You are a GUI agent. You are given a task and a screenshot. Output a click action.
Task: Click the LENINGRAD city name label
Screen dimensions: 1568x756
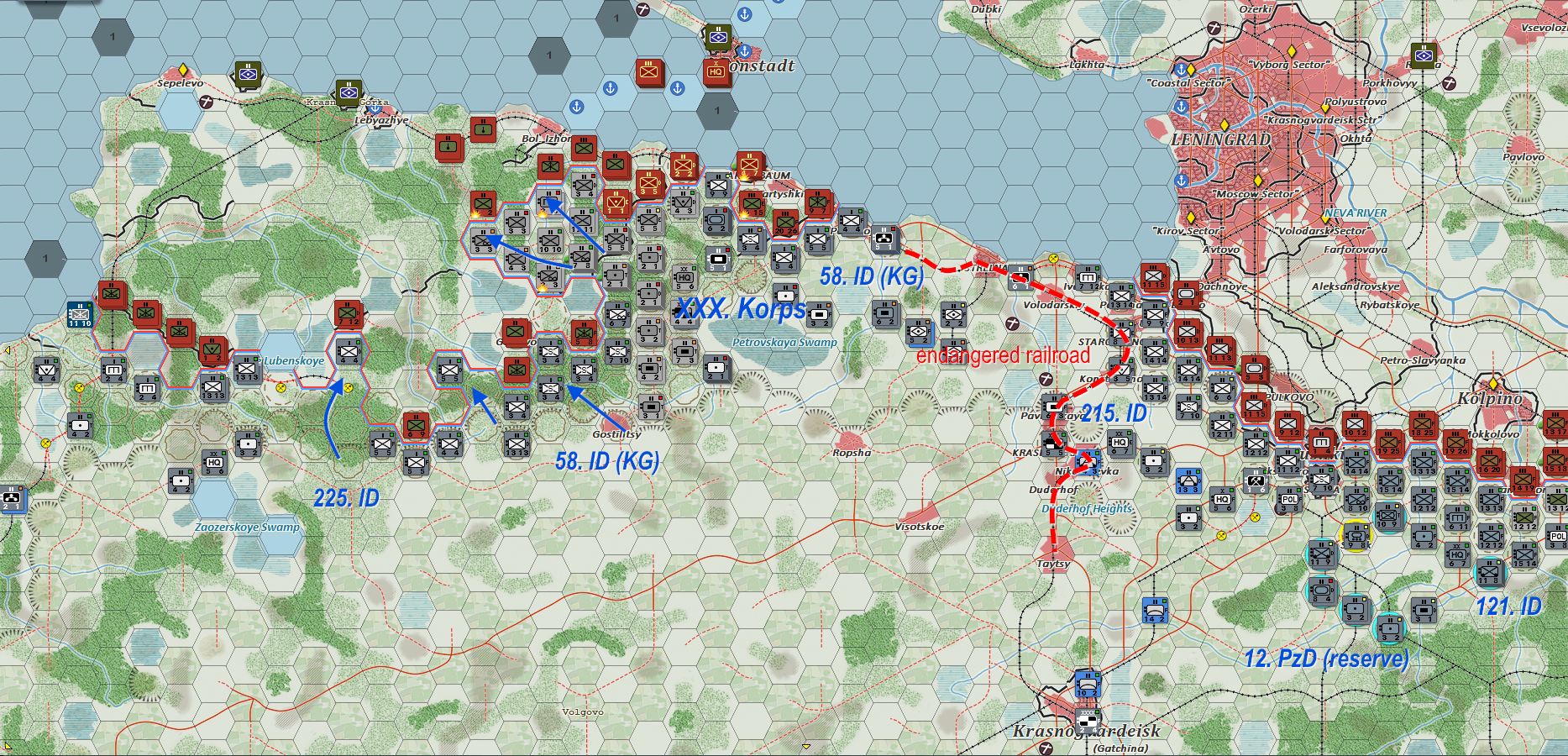point(1220,139)
